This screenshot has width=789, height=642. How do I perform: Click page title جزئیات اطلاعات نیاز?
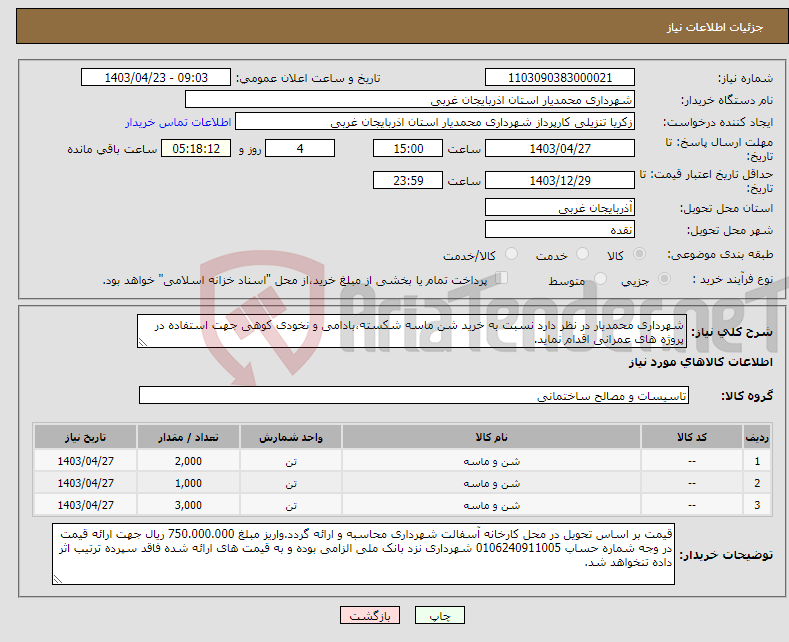click(715, 27)
